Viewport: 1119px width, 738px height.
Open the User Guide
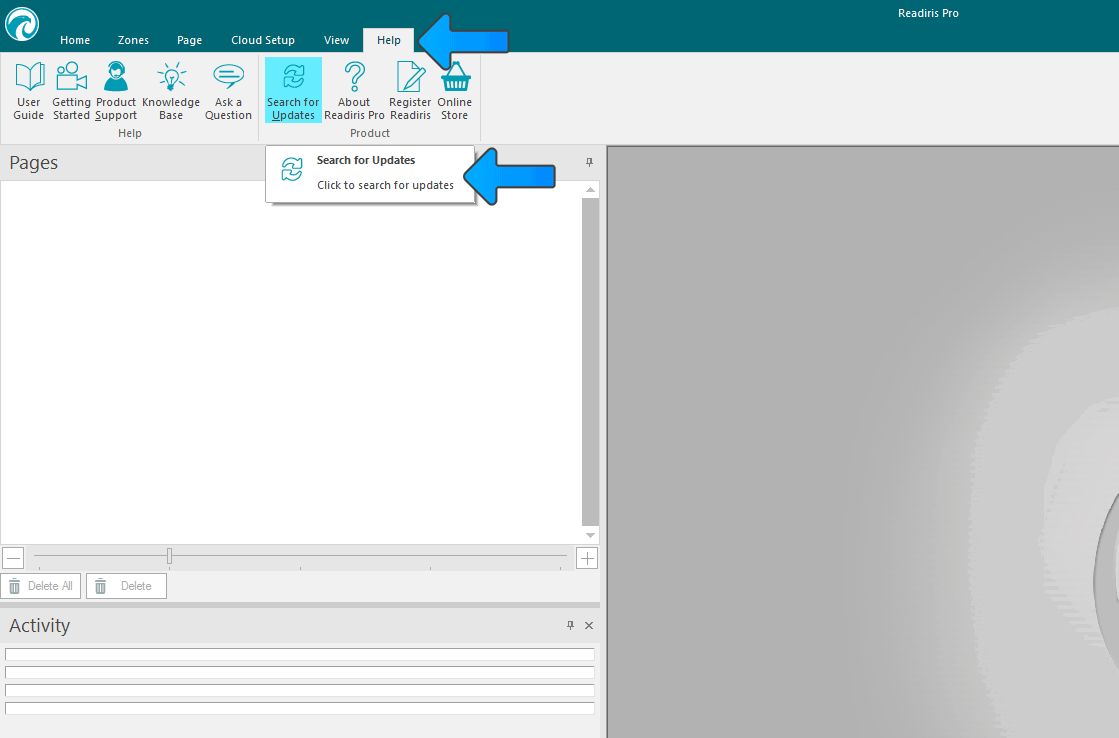29,91
